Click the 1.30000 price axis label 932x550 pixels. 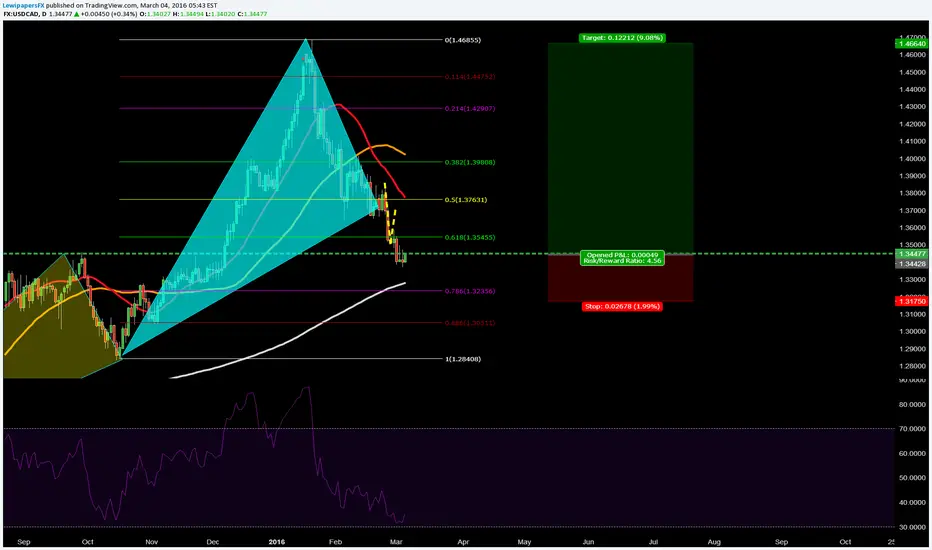click(x=912, y=331)
